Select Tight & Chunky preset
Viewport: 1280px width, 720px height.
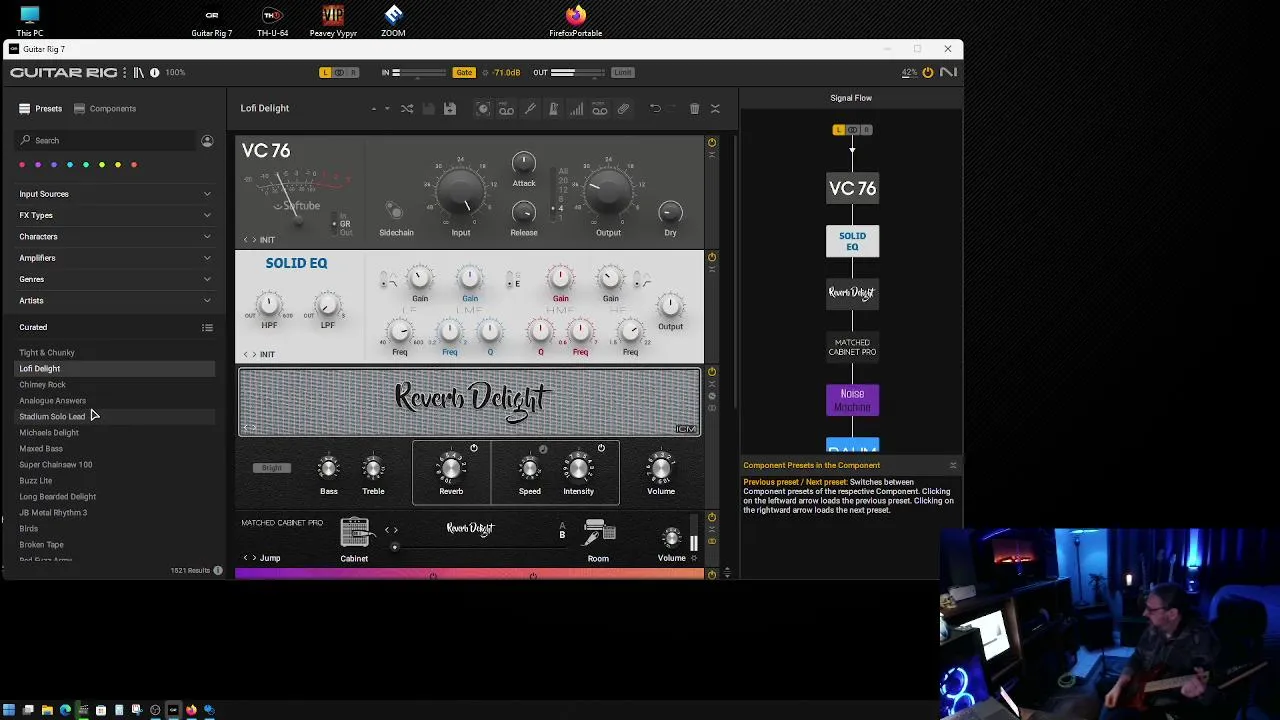point(115,353)
